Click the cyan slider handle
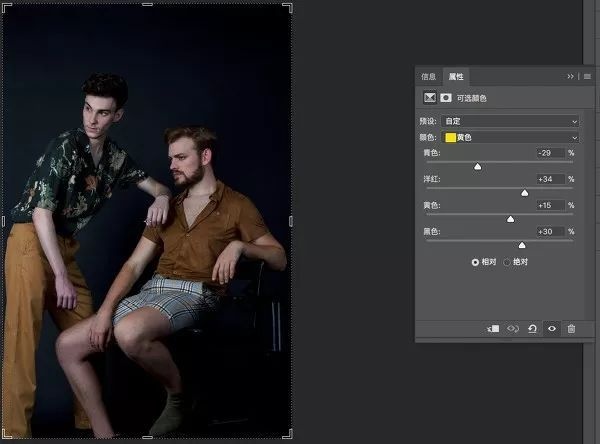The image size is (600, 444). tap(477, 166)
